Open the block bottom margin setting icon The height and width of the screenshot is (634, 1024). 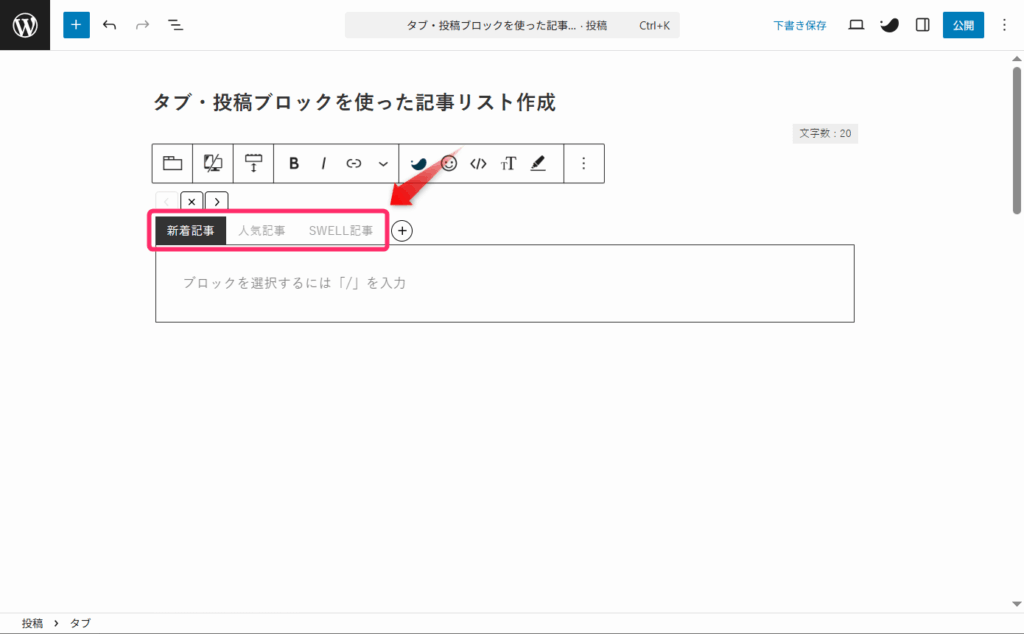click(253, 163)
